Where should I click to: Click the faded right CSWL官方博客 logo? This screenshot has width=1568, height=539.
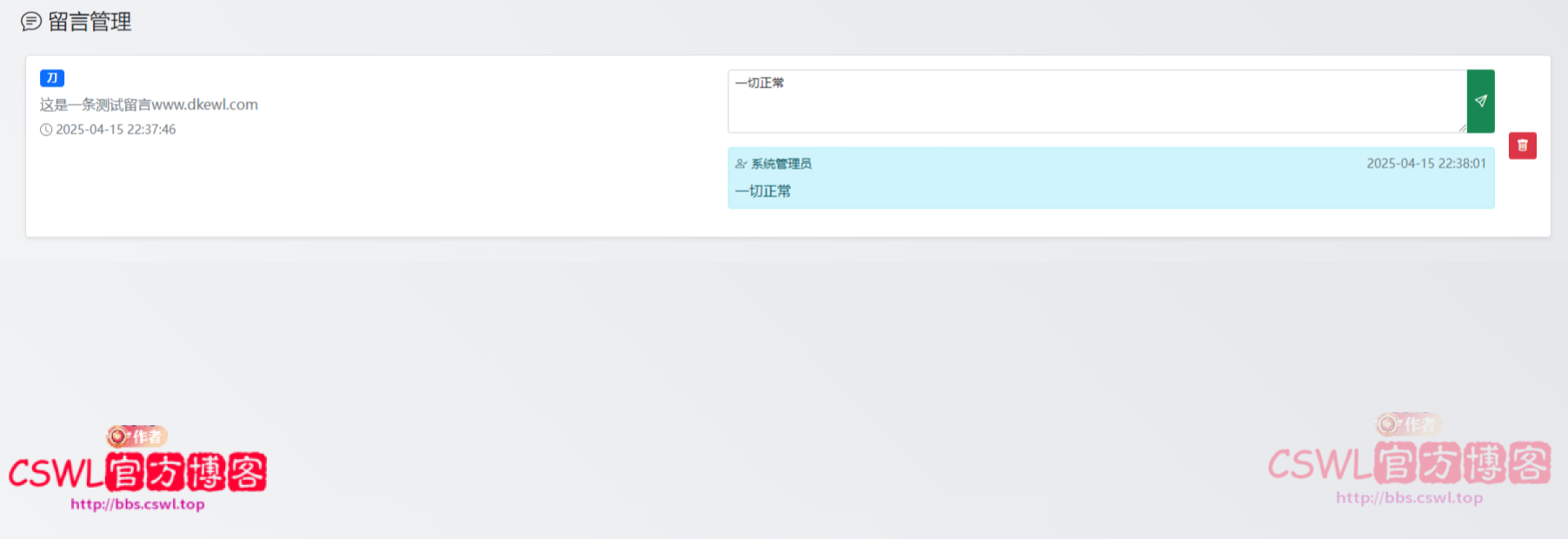pos(1409,463)
